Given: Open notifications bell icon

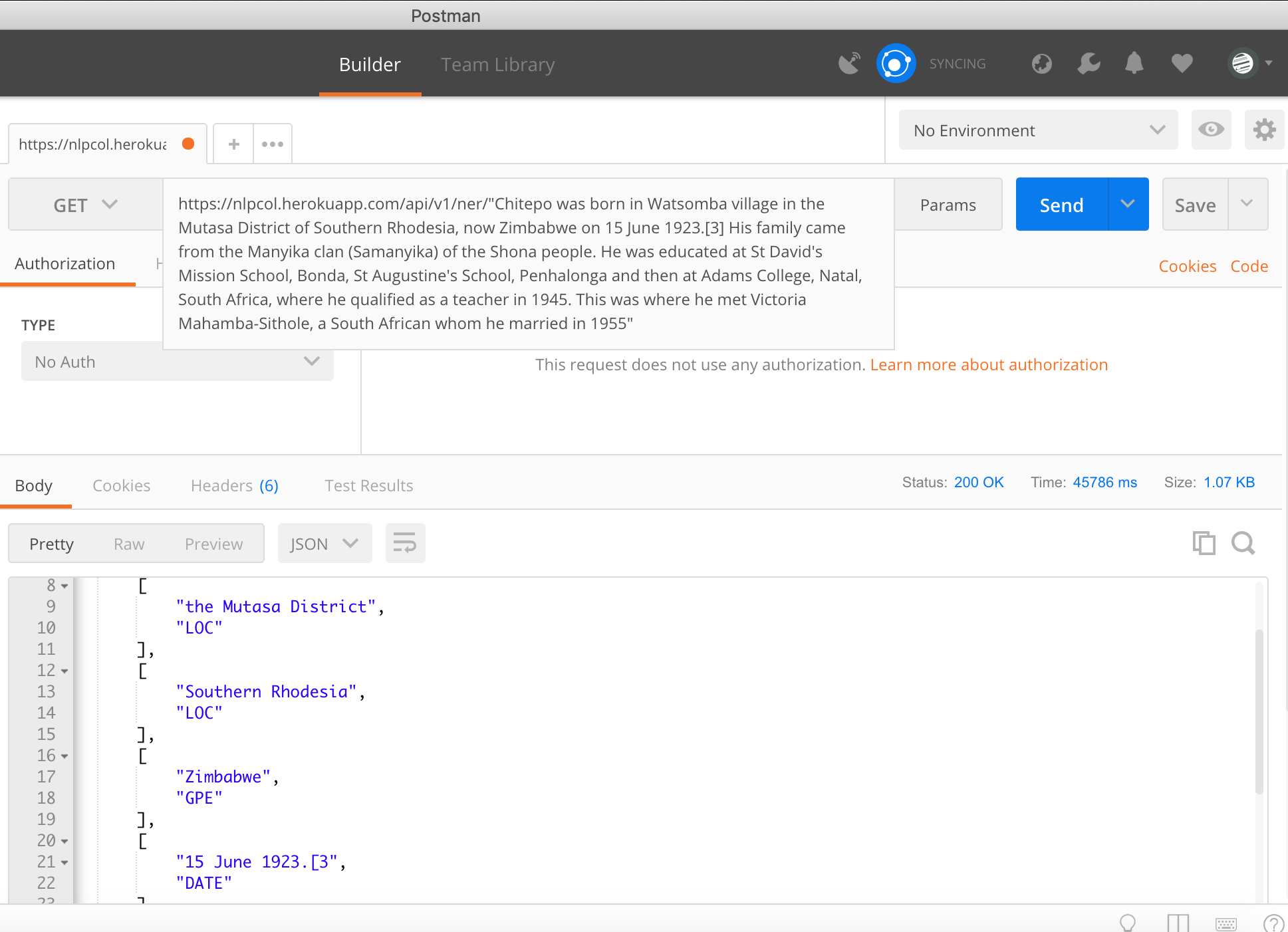Looking at the screenshot, I should click(x=1134, y=64).
